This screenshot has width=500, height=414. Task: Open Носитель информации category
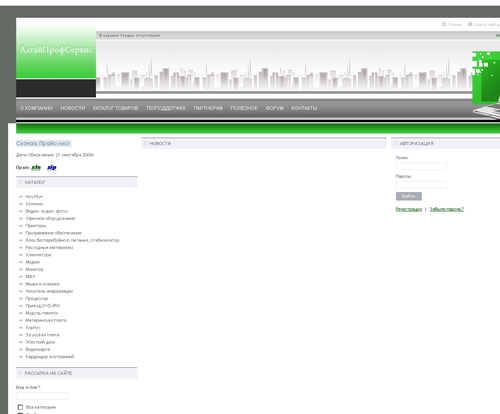pyautogui.click(x=49, y=291)
